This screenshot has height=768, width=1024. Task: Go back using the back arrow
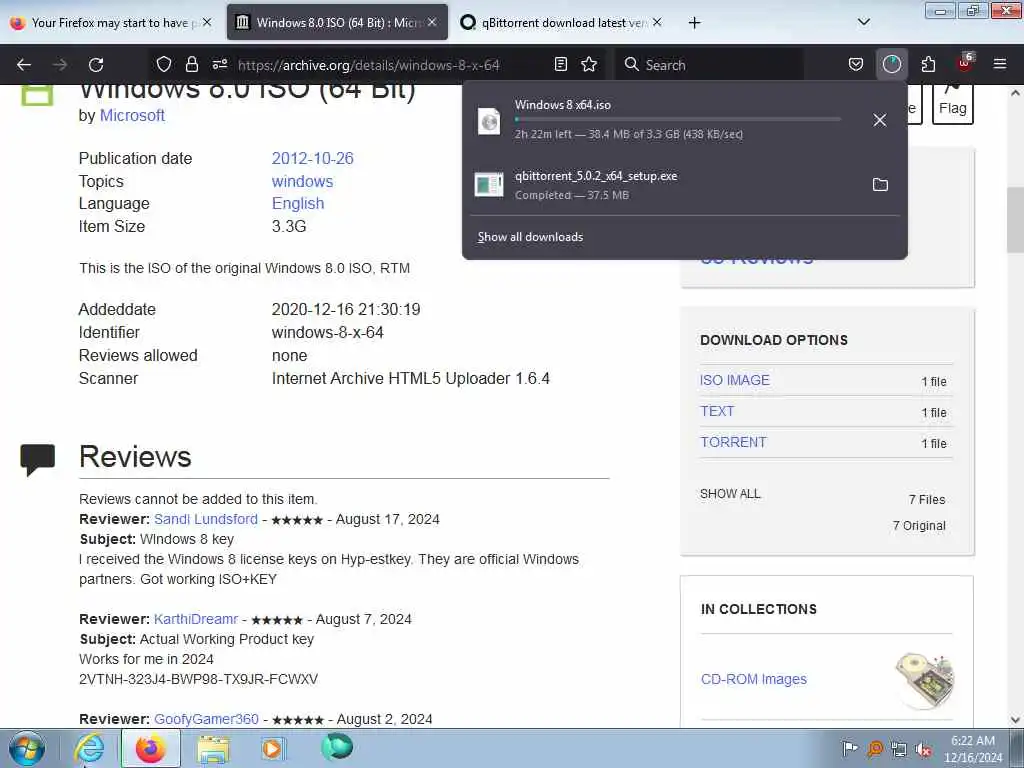coord(24,65)
